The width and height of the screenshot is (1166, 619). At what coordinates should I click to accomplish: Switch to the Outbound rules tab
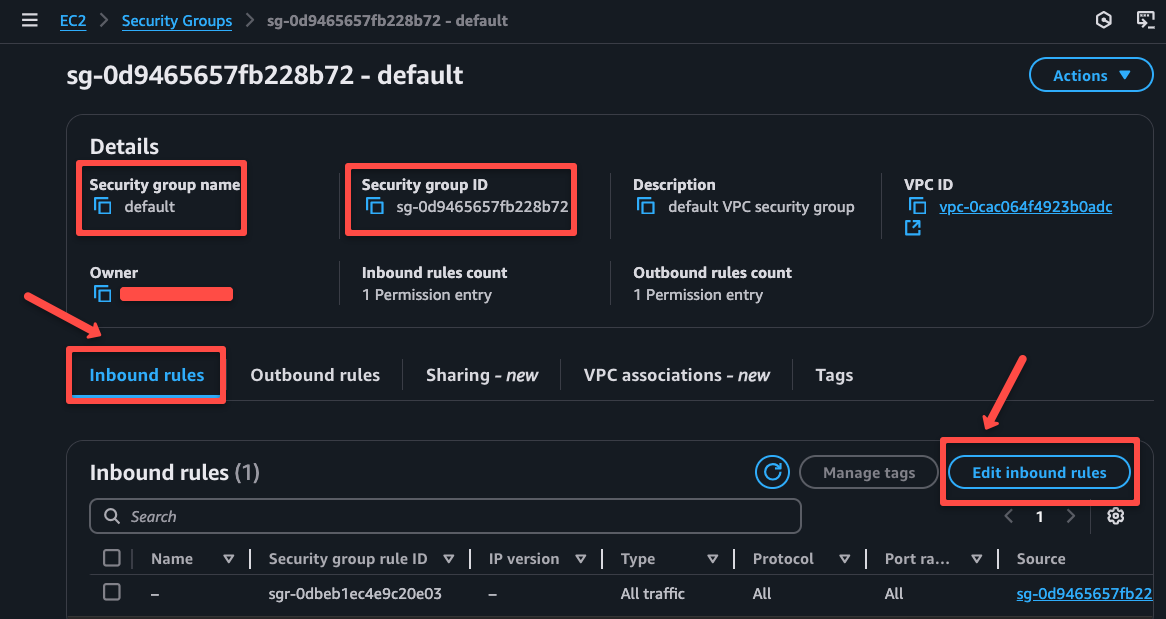point(315,374)
